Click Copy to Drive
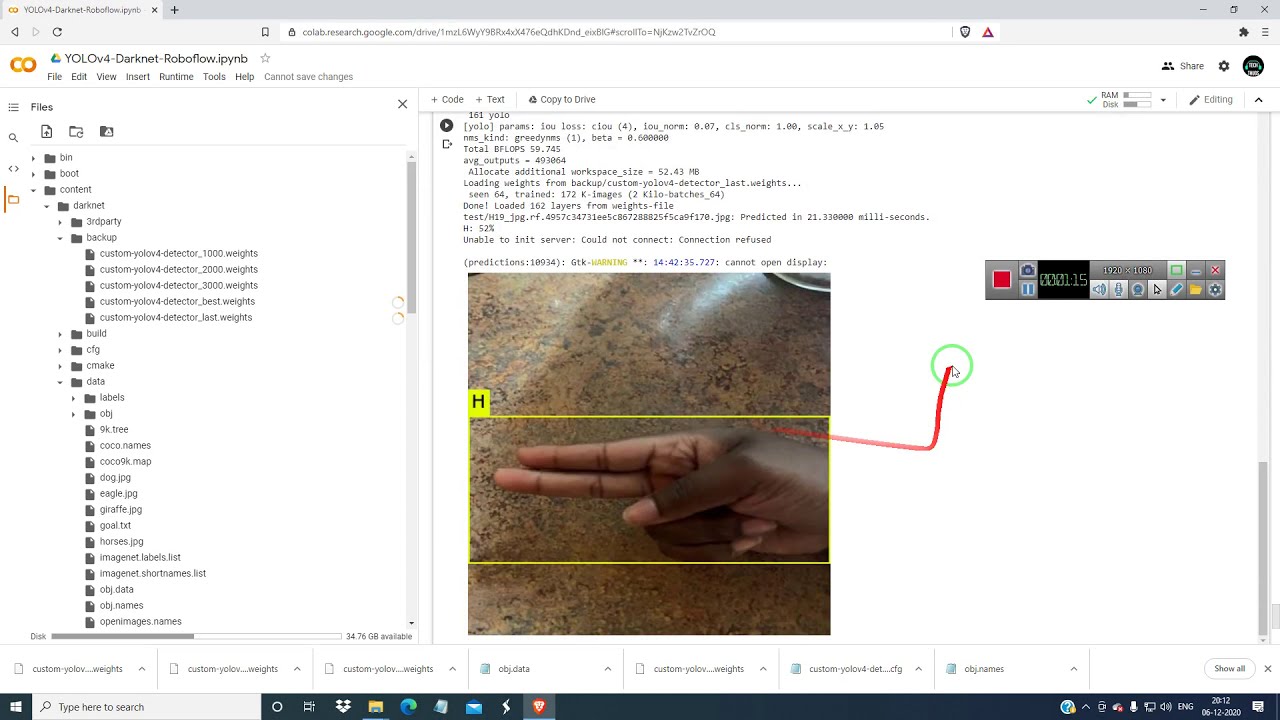 (x=562, y=99)
